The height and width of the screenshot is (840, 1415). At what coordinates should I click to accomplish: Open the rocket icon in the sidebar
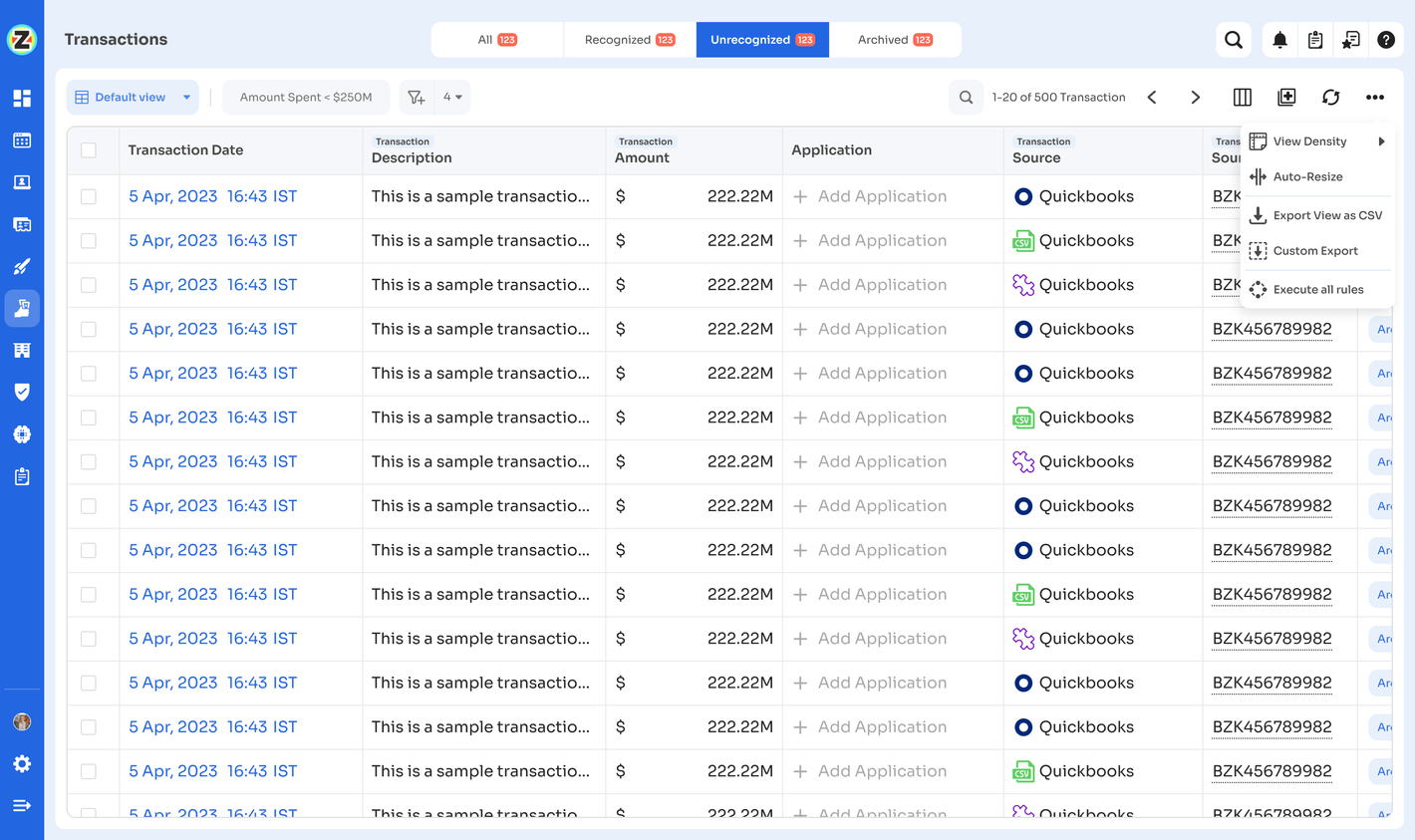[22, 266]
